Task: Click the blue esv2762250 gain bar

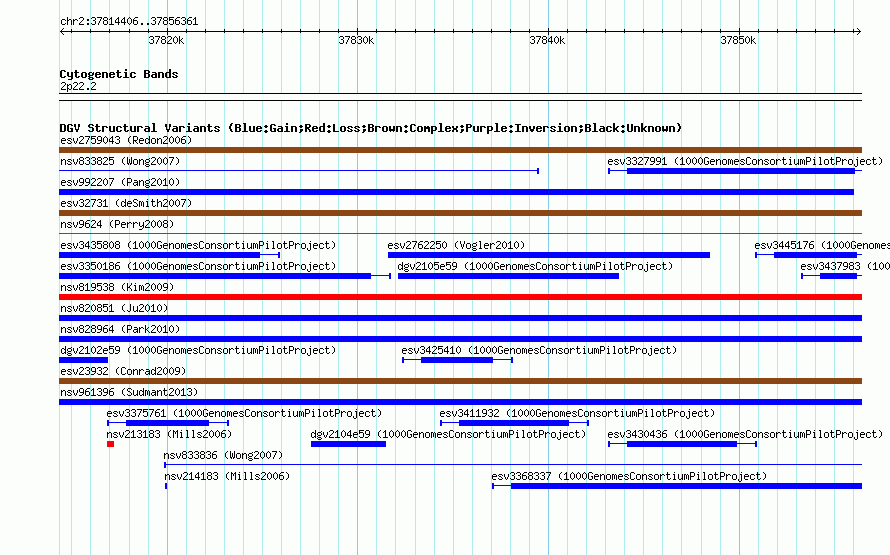Action: click(x=549, y=255)
